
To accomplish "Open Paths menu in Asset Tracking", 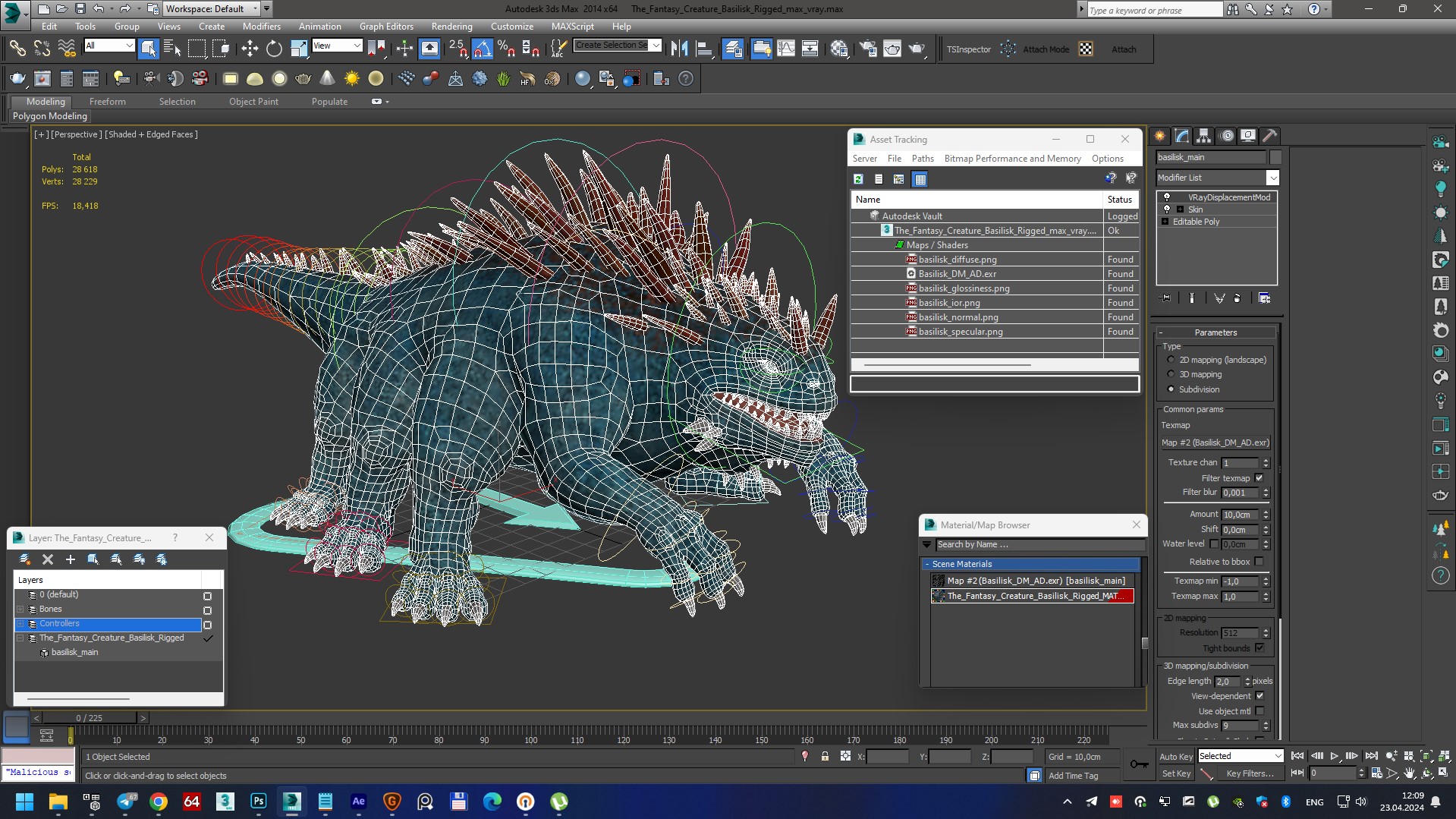I will 923,159.
